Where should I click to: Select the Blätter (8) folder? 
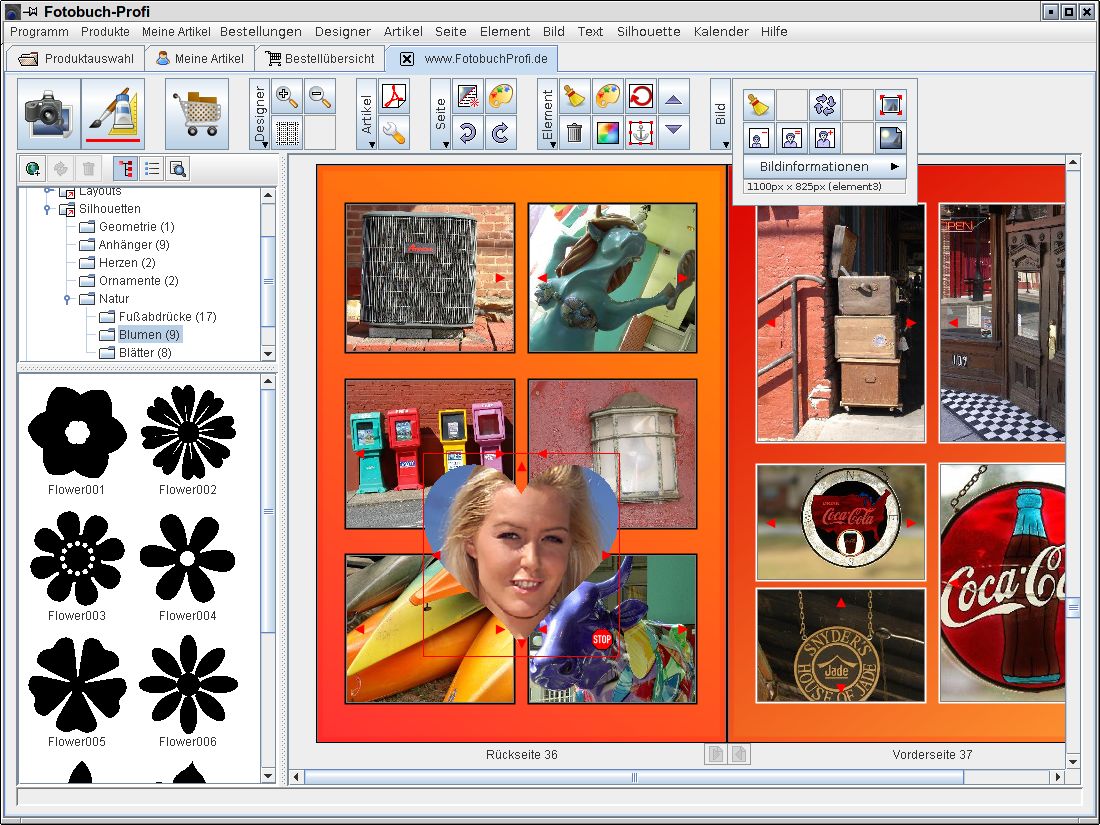coord(135,353)
